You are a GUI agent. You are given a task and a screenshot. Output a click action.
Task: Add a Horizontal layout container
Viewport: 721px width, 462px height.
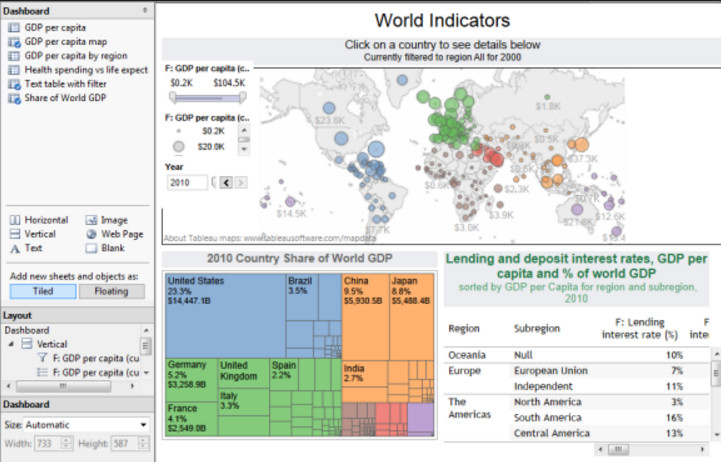tap(39, 220)
